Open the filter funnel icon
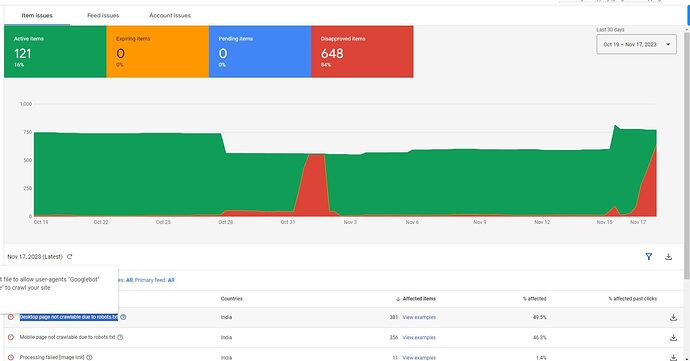 click(x=649, y=257)
